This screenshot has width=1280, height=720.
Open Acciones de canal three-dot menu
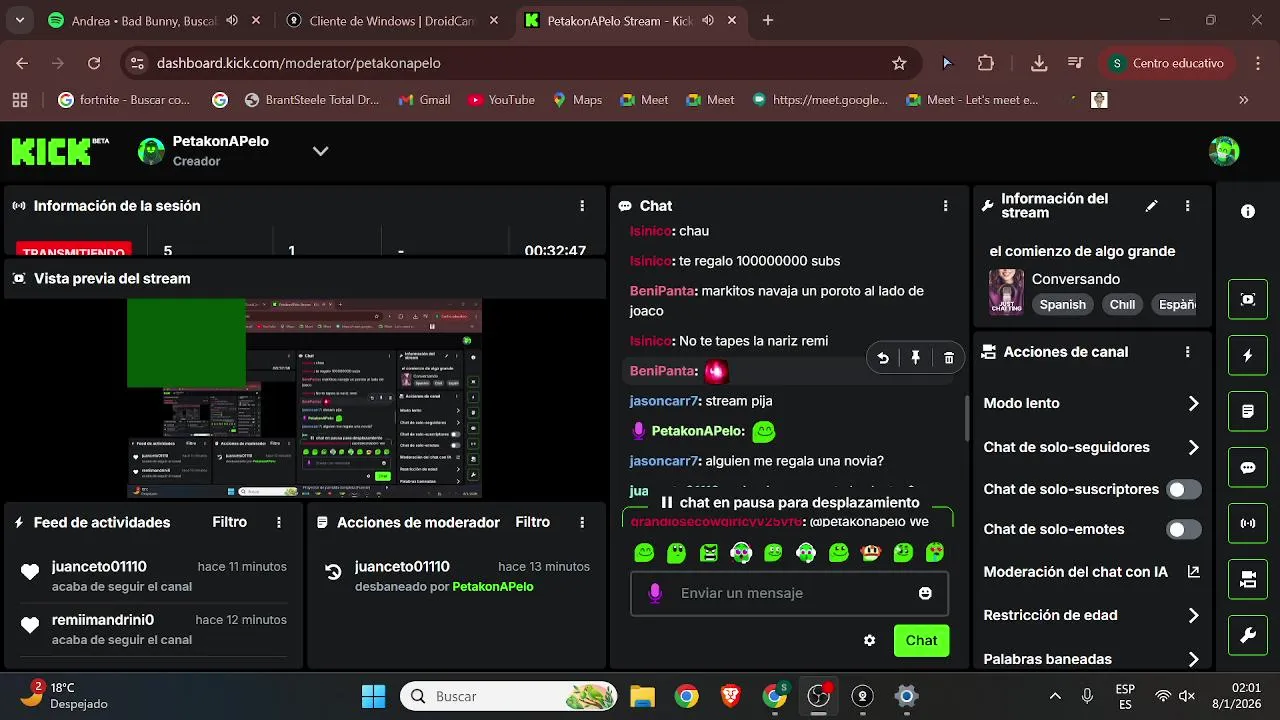coord(1187,352)
